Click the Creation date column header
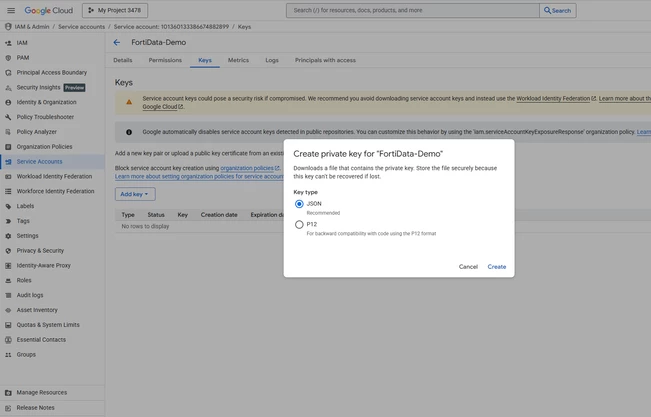The image size is (651, 417). 219,215
